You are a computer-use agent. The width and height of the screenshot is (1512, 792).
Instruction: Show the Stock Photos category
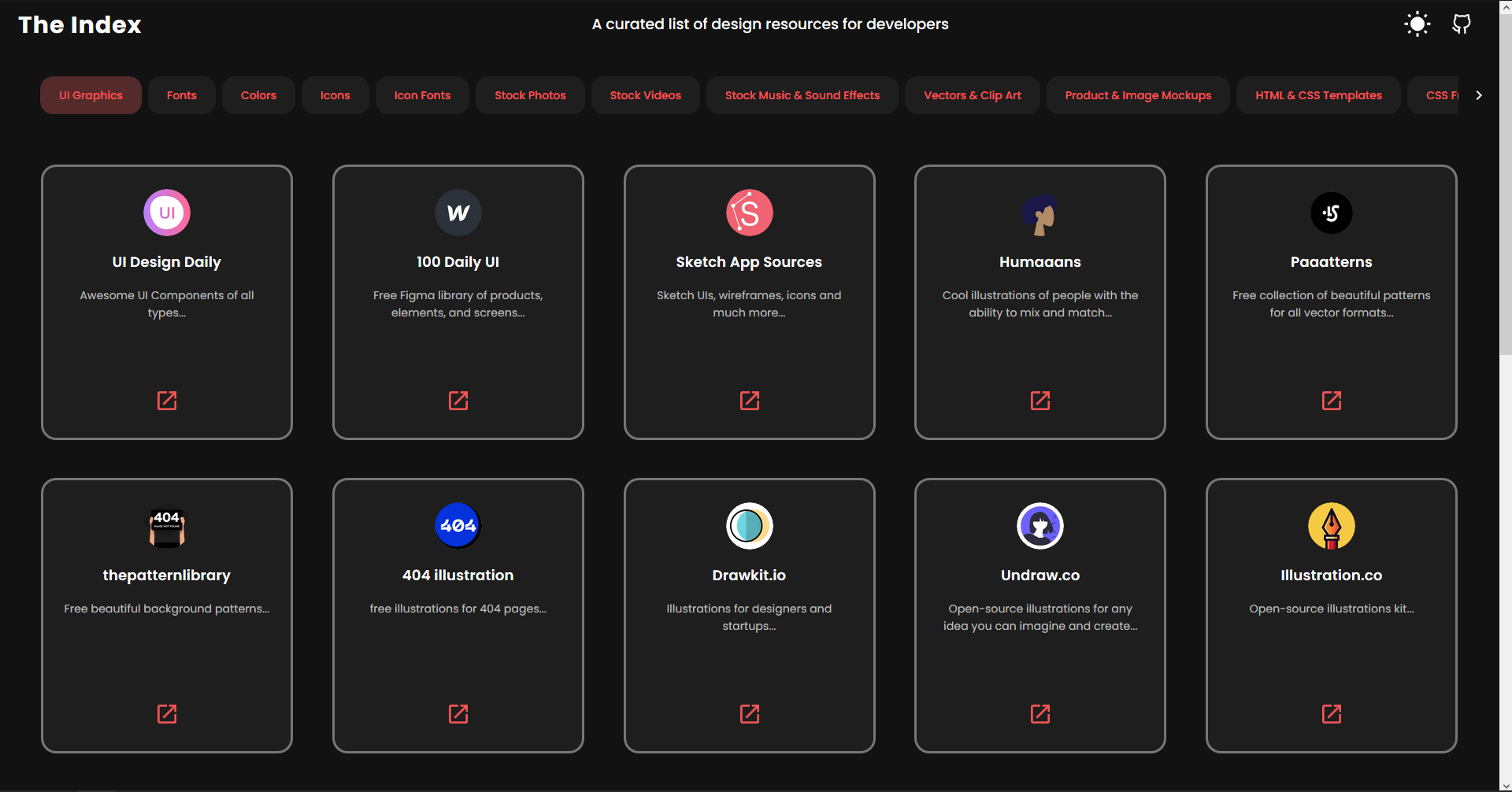point(530,95)
